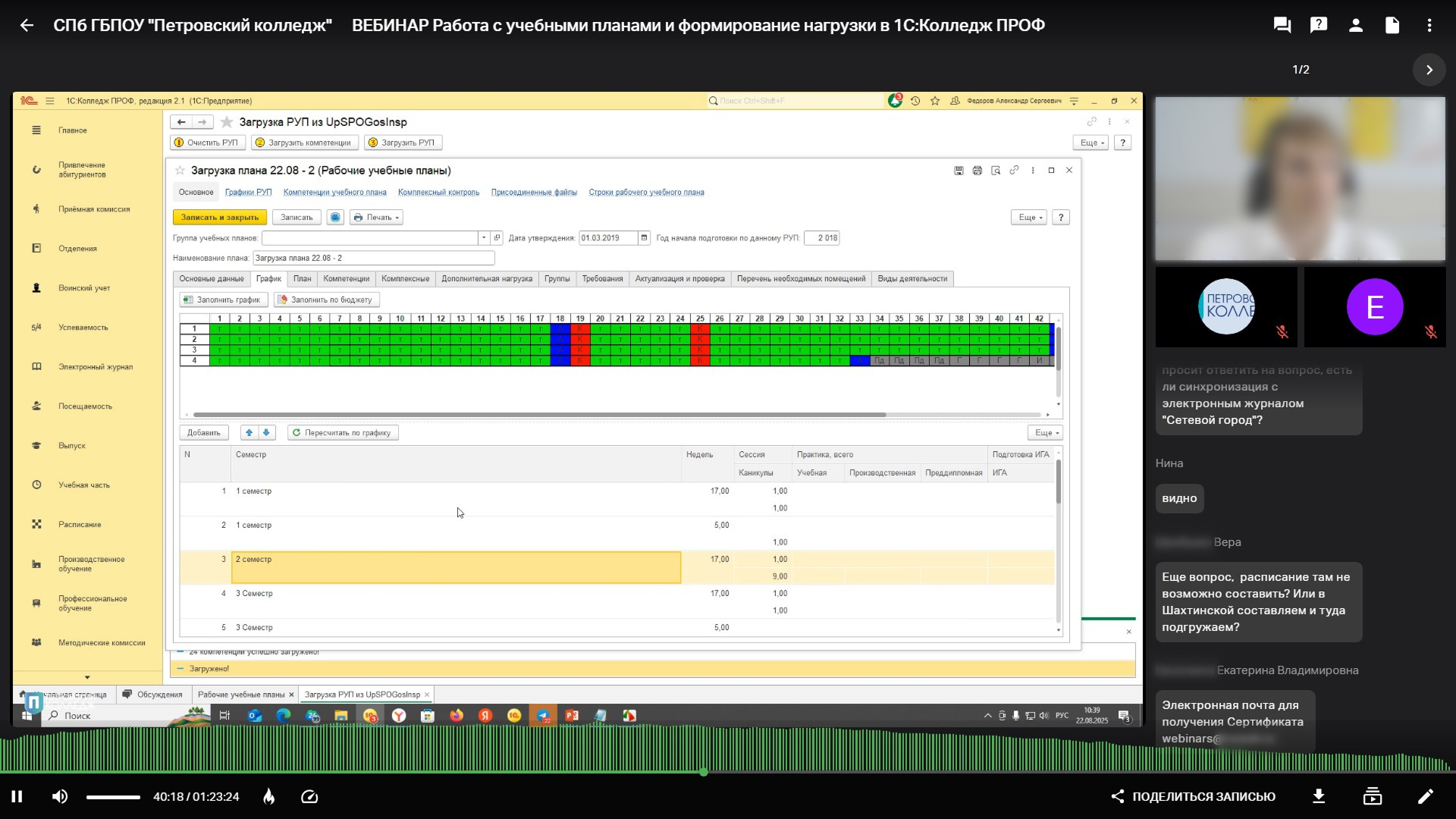1456x819 pixels.
Task: Mute the player sound
Action: pyautogui.click(x=60, y=796)
